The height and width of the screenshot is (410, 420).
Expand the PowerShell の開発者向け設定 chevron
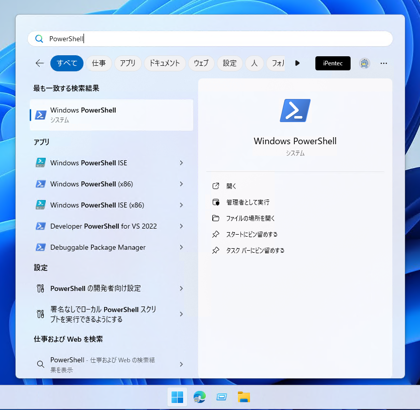[181, 288]
